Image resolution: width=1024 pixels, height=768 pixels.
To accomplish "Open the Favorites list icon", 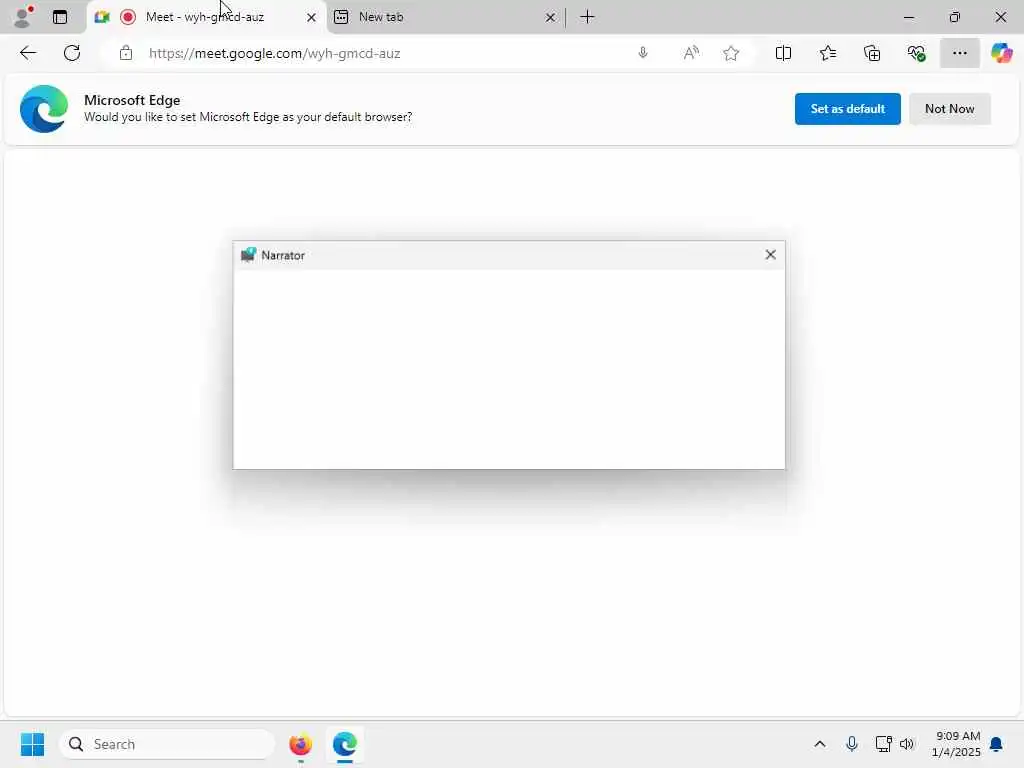I will coord(827,53).
